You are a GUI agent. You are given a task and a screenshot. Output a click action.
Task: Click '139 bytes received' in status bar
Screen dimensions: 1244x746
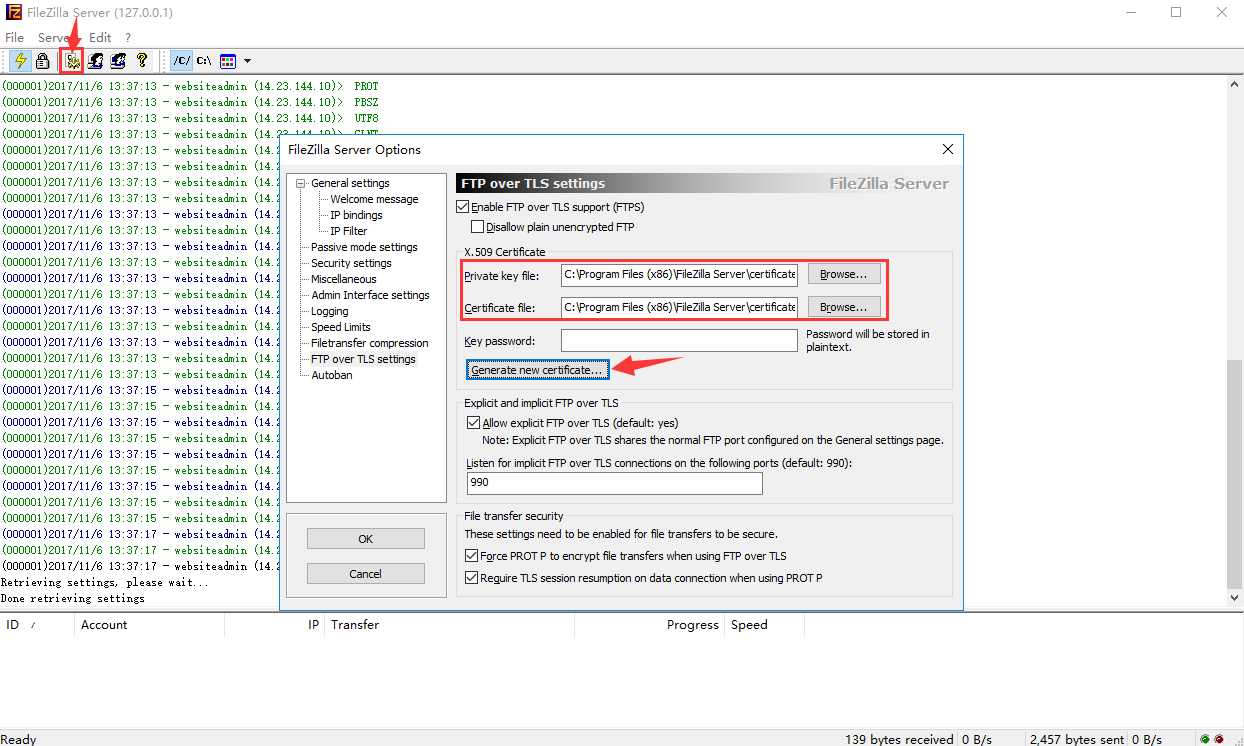(899, 739)
